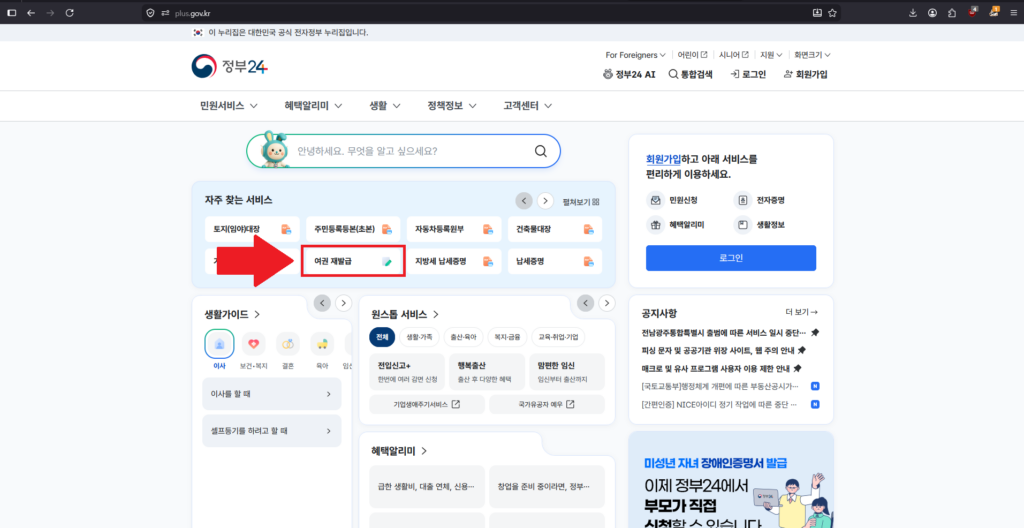
Task: Expand 지원 dropdown
Action: (x=771, y=55)
